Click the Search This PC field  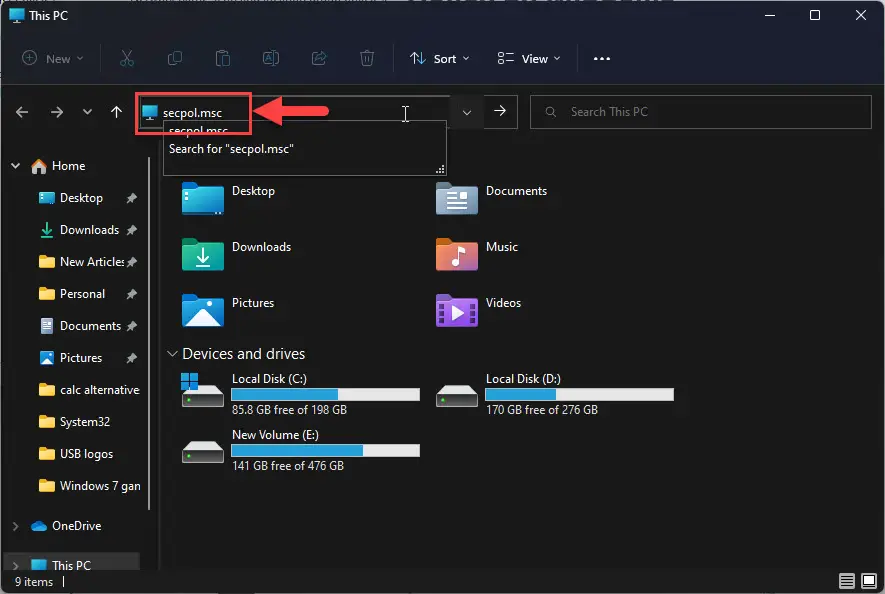pos(700,112)
